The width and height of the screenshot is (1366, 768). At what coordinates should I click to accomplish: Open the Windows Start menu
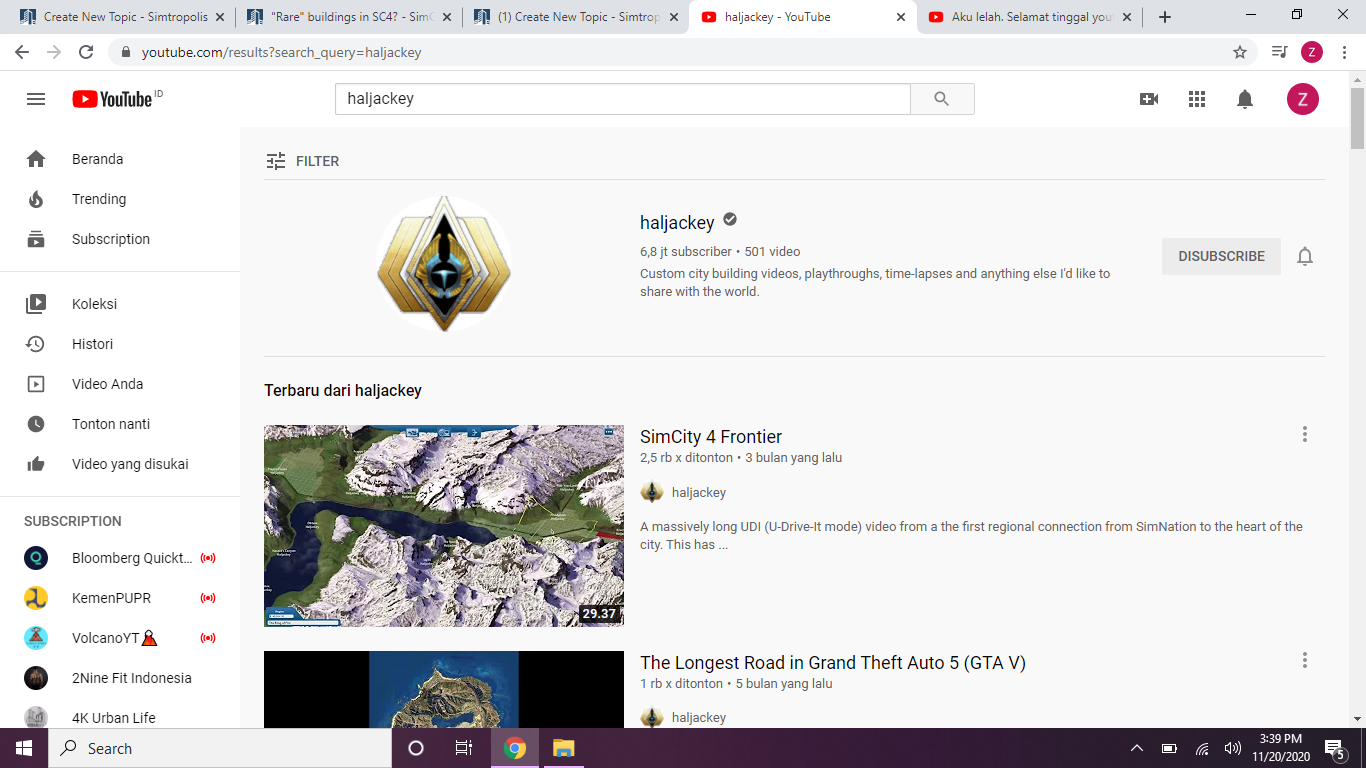pos(24,748)
